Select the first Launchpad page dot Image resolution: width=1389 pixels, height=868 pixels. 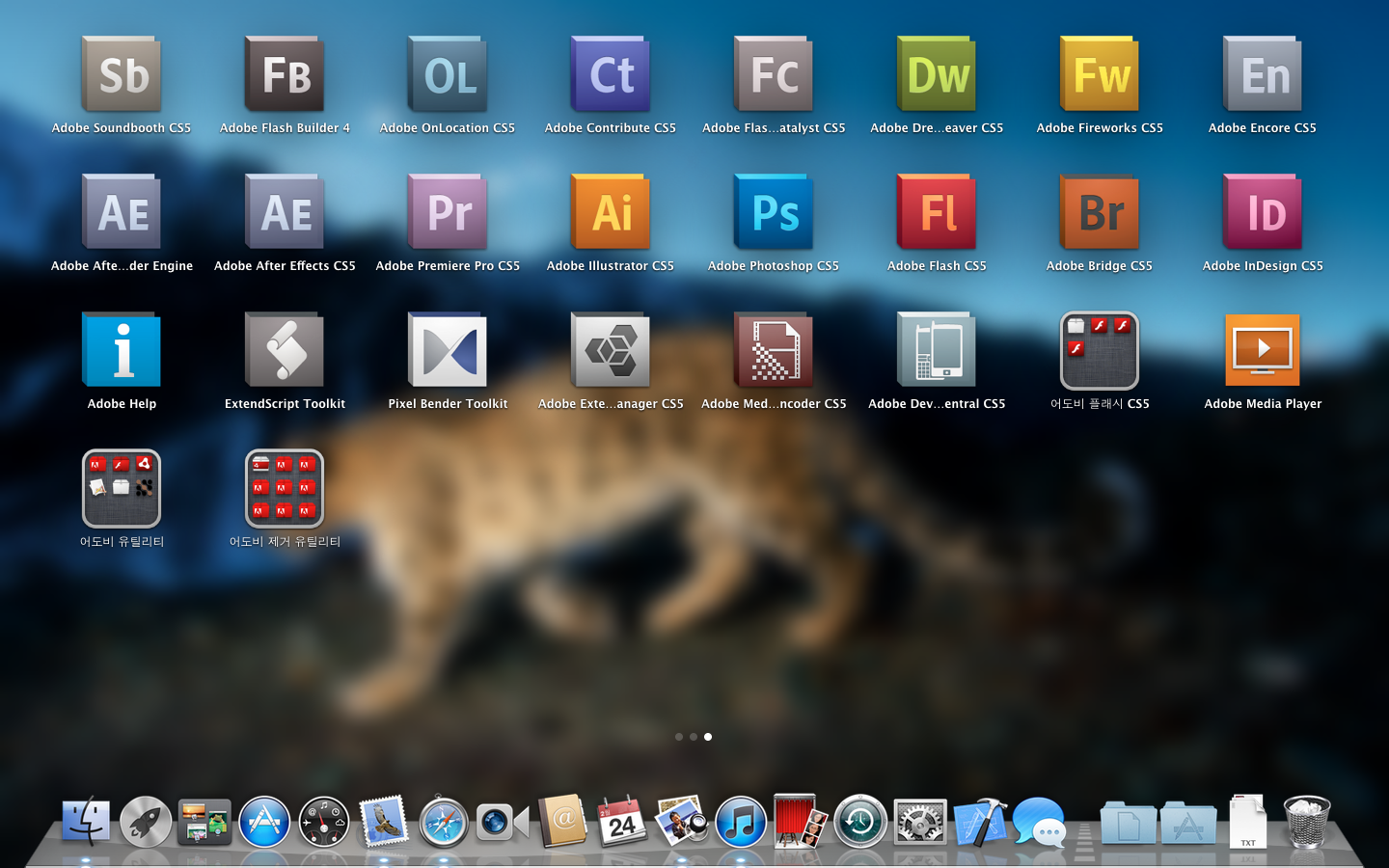click(x=679, y=737)
